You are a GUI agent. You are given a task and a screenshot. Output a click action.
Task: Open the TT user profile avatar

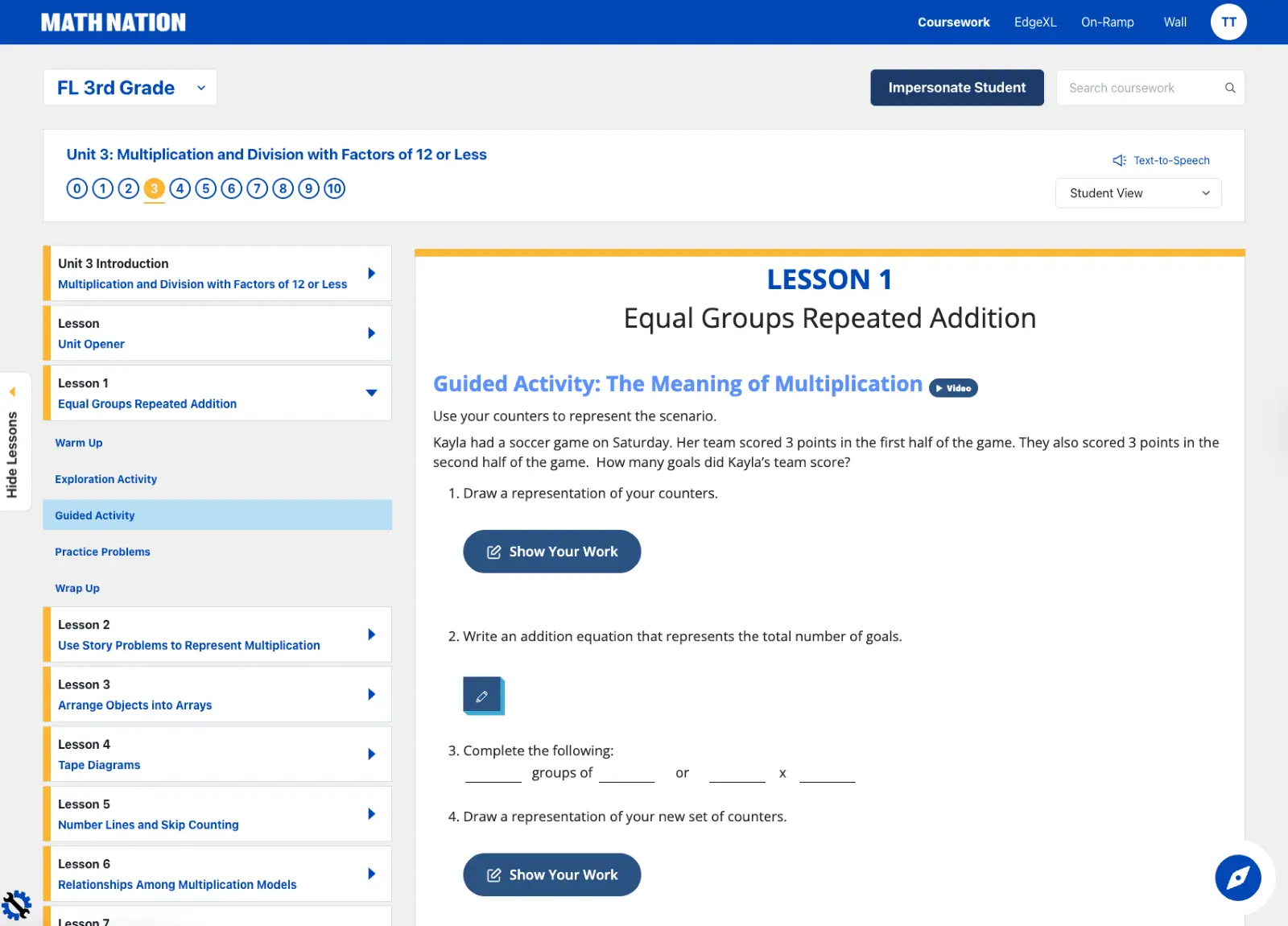[1228, 23]
